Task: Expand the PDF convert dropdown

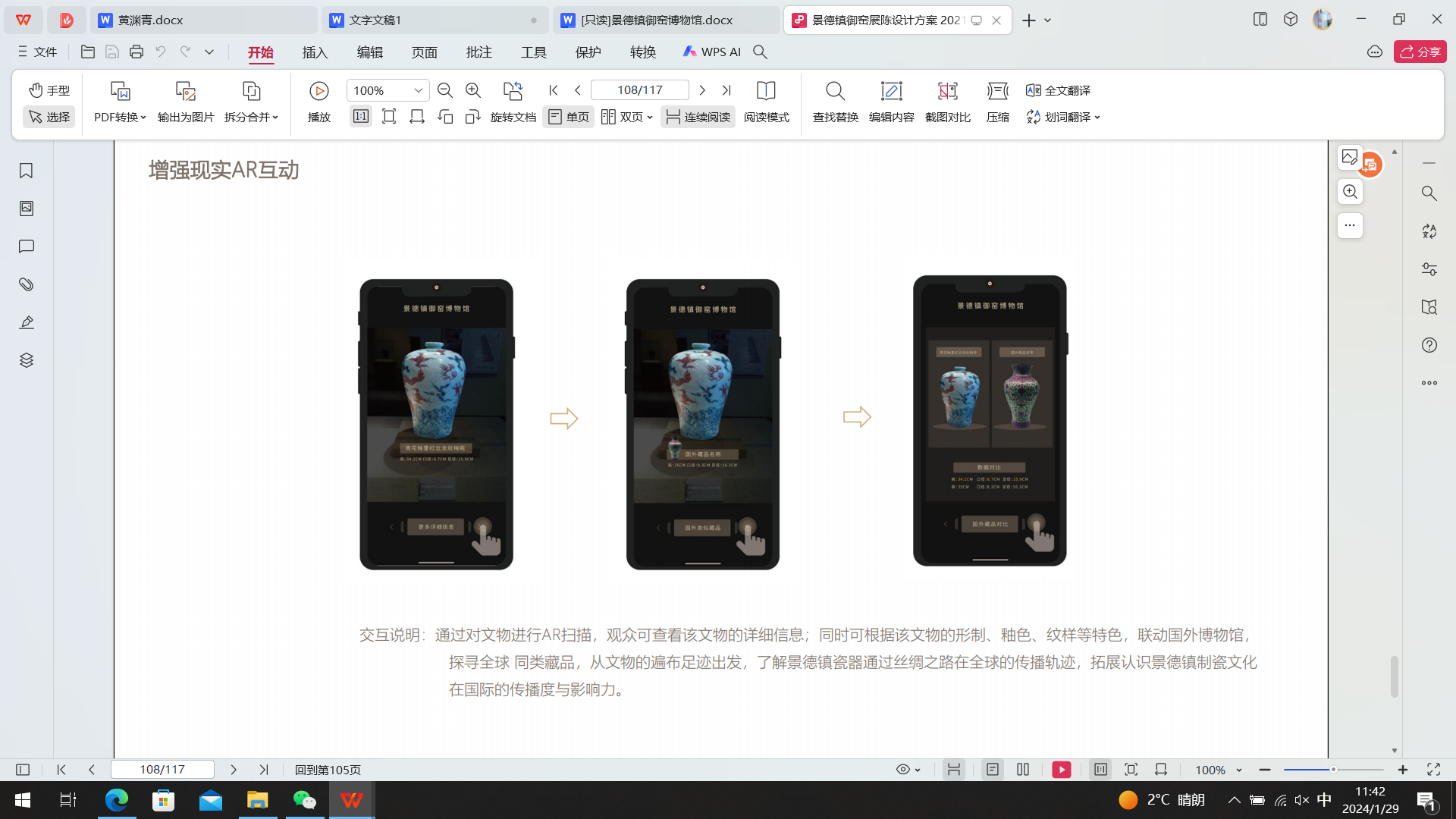Action: point(120,117)
